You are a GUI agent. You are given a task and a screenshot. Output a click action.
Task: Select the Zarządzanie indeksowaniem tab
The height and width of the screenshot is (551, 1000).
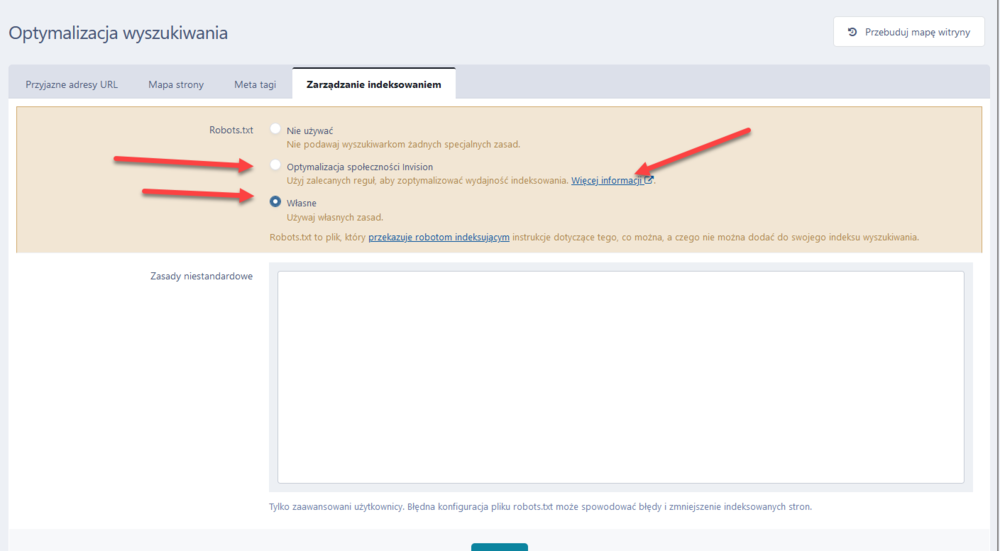point(373,85)
